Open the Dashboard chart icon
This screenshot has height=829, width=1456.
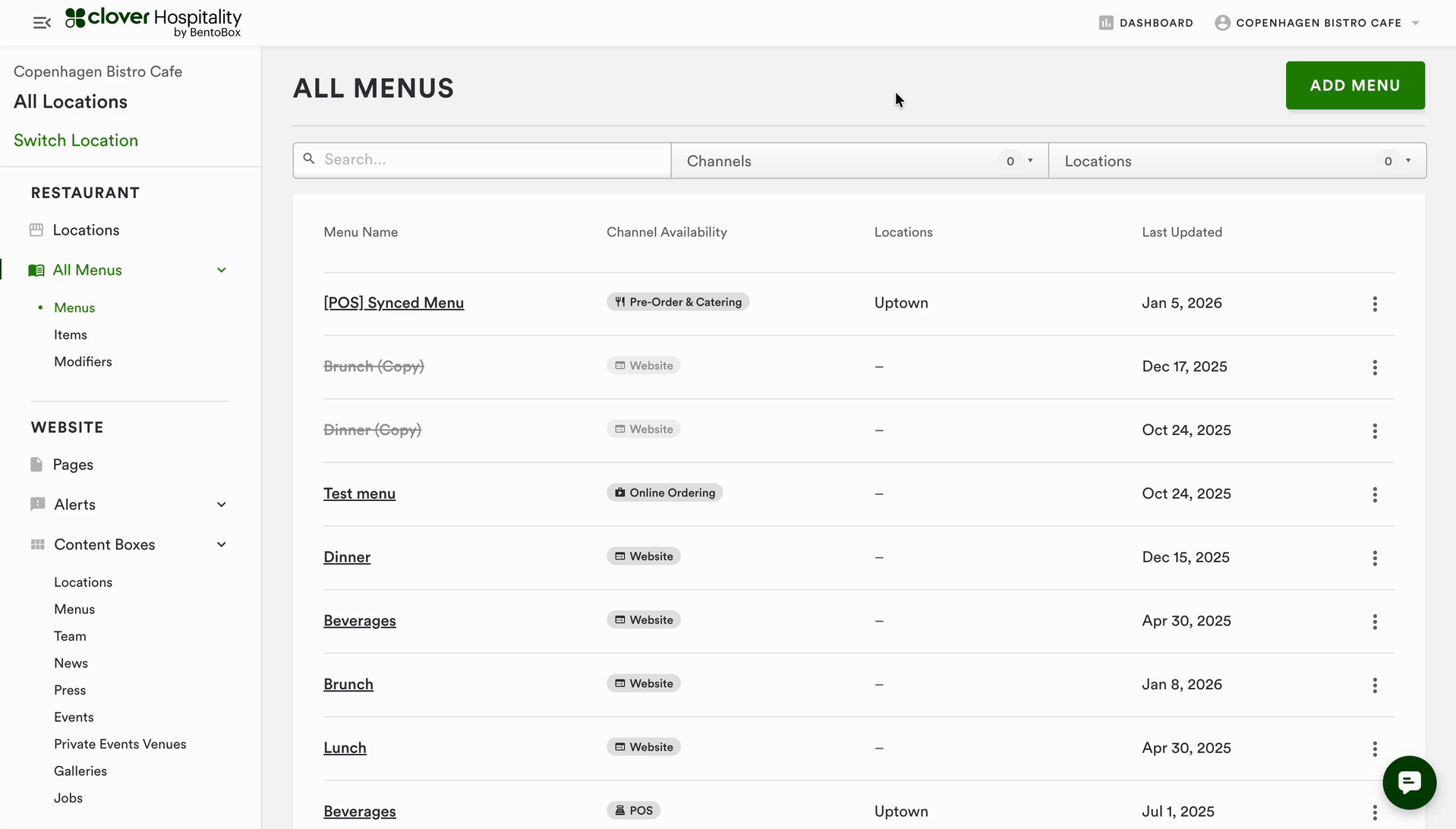pos(1105,23)
